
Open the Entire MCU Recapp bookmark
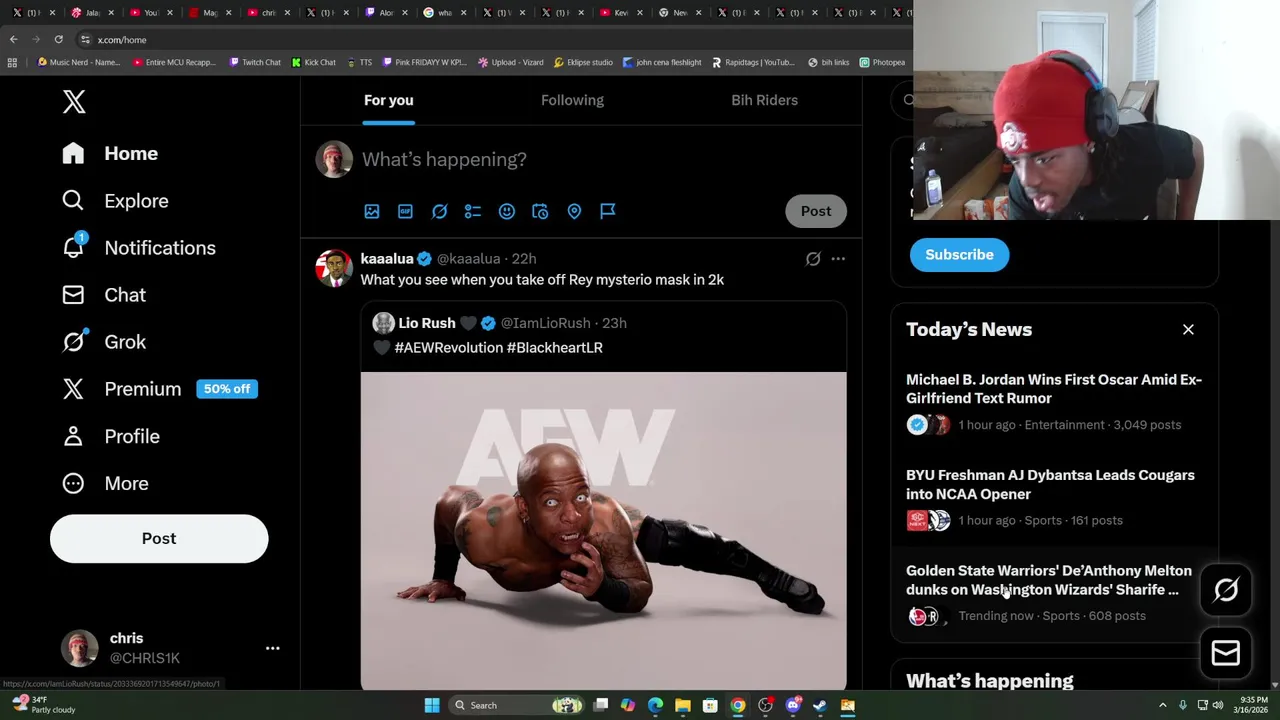click(174, 62)
